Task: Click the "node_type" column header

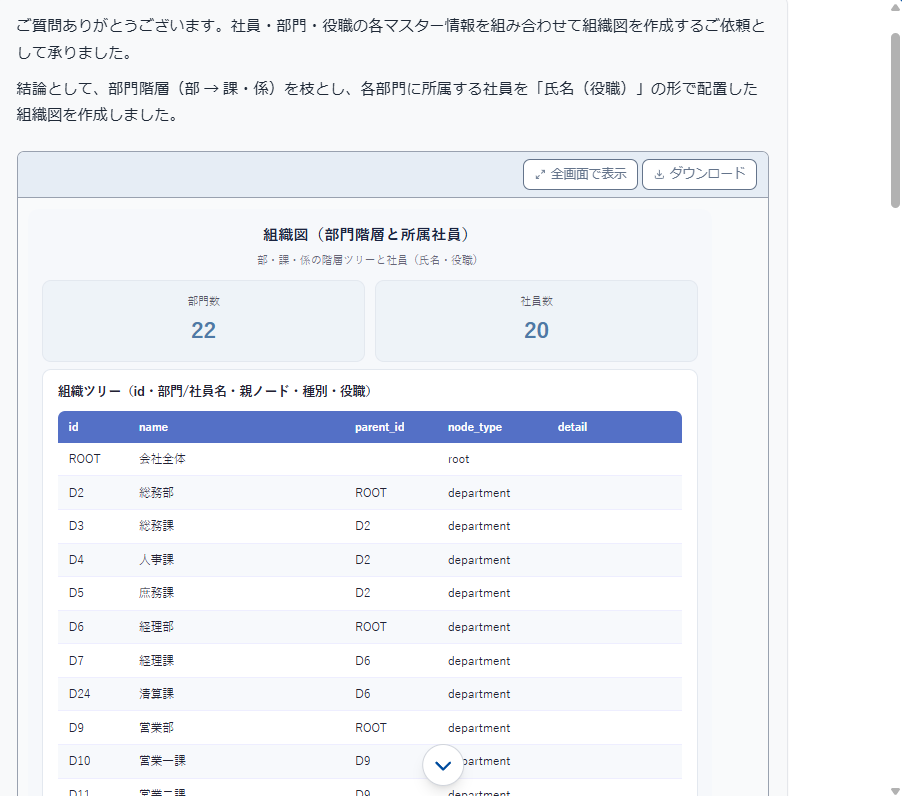Action: pos(475,427)
